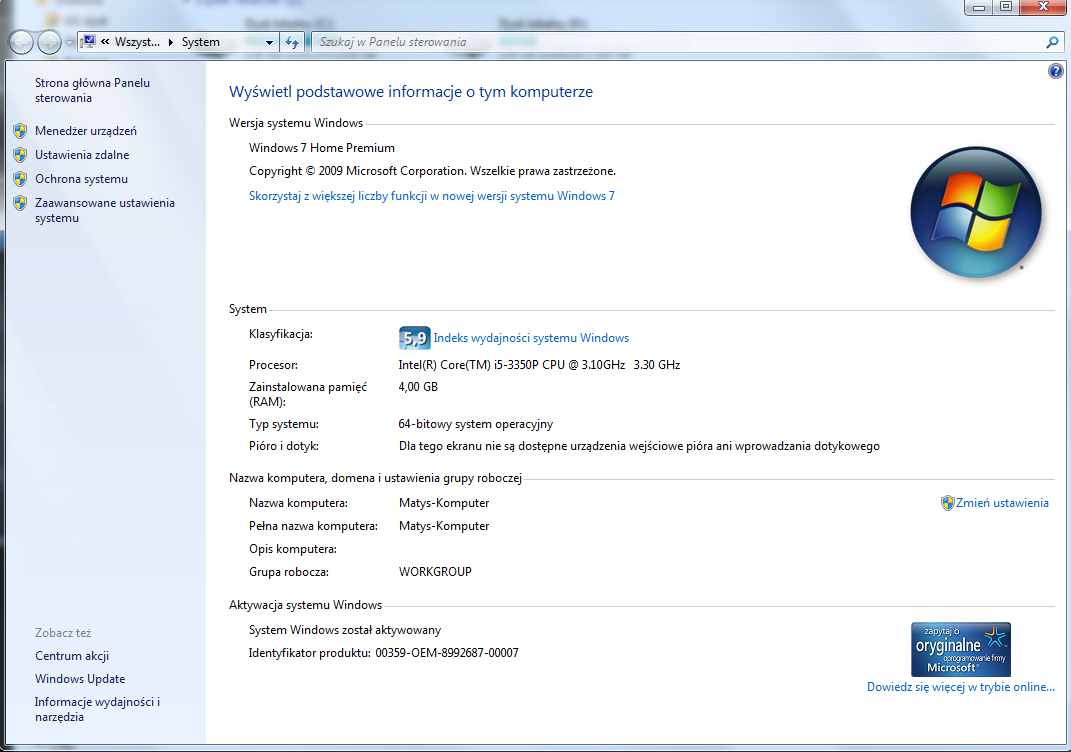The image size is (1071, 752).
Task: Click 'Matys-Komputer' beside Pełna nazwa komputera
Action: coord(444,526)
